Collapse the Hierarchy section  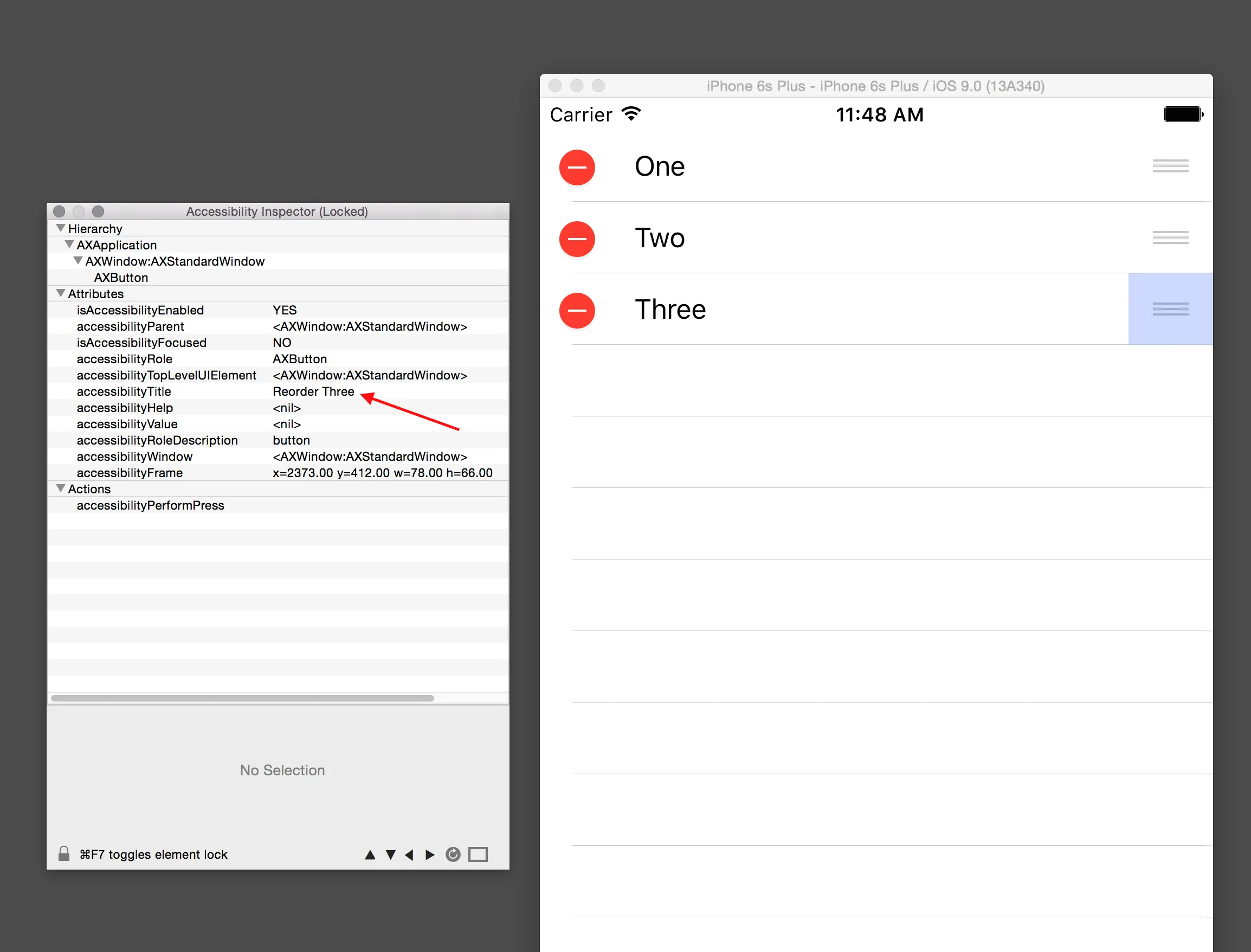click(61, 228)
